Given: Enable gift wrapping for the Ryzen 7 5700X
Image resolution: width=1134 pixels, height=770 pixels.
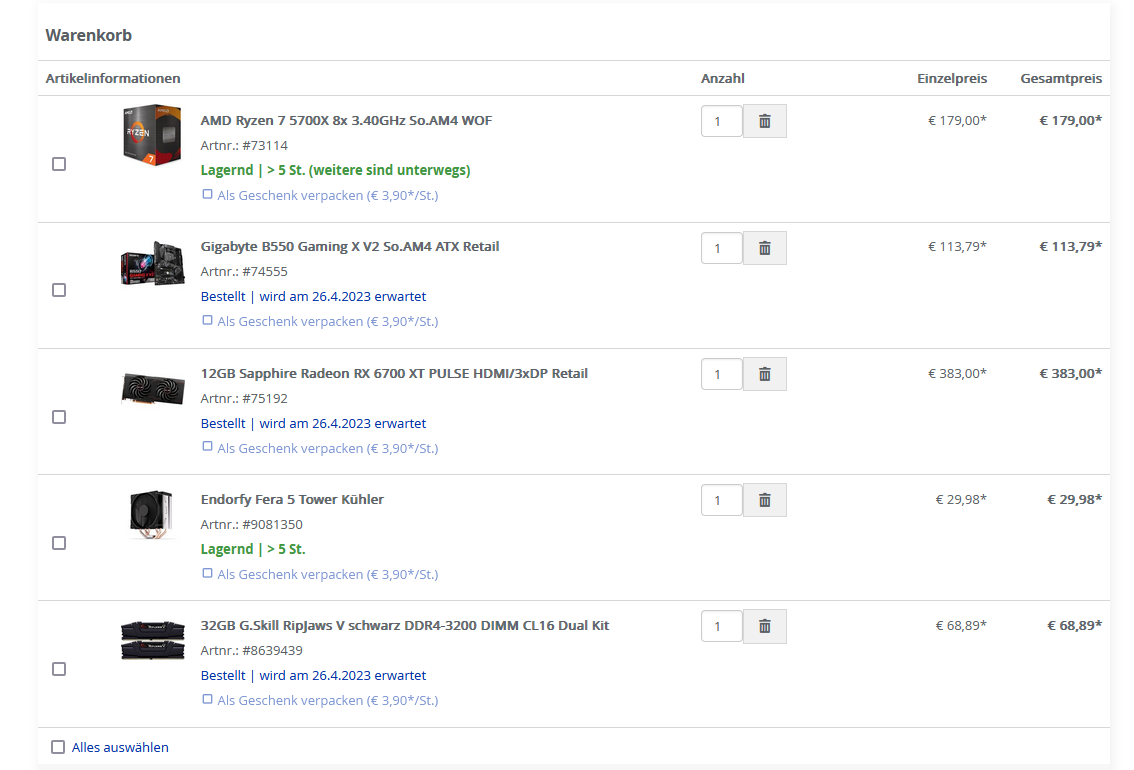Looking at the screenshot, I should coord(208,195).
